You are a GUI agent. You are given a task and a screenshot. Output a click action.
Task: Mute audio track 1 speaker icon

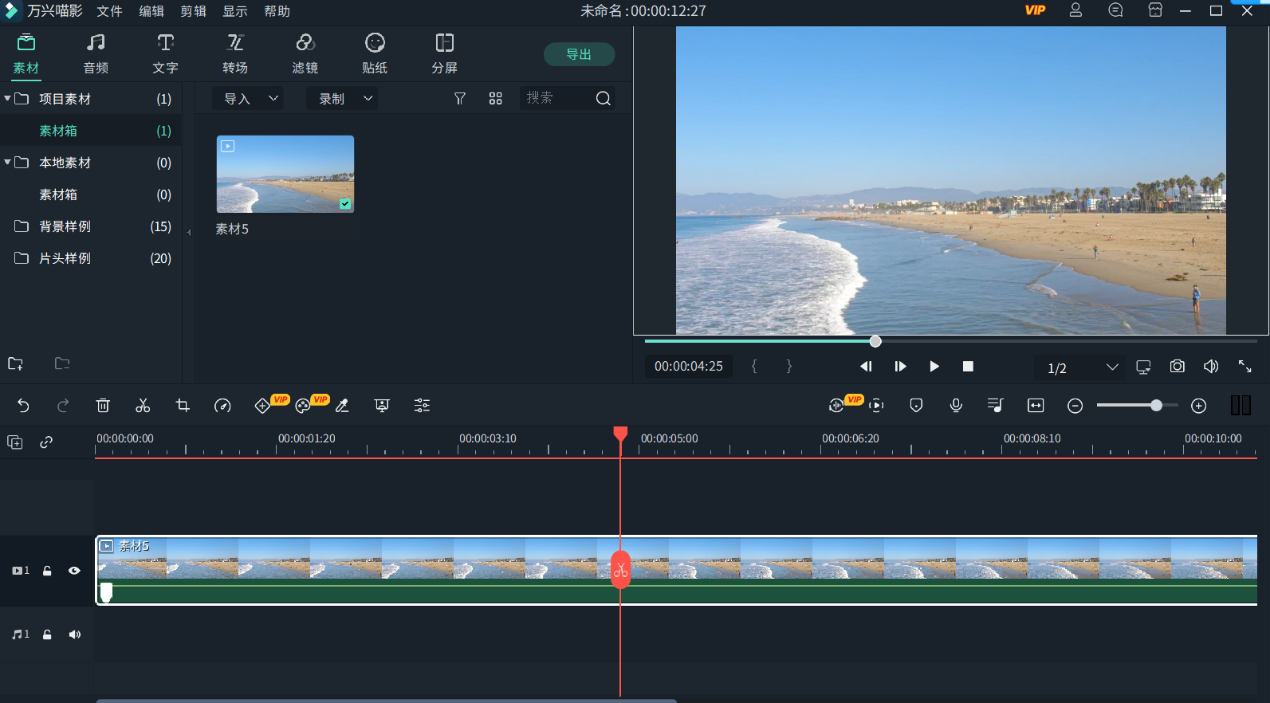click(74, 635)
